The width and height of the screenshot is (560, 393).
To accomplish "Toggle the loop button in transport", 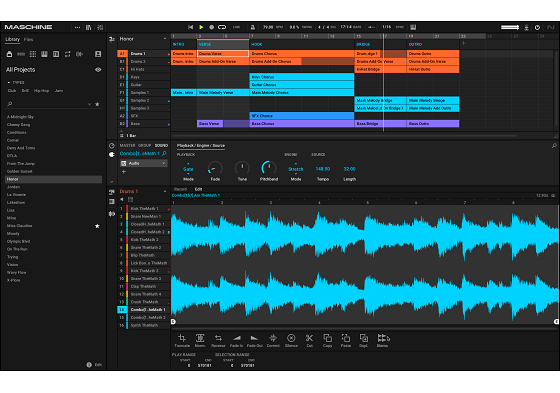I will click(x=222, y=27).
